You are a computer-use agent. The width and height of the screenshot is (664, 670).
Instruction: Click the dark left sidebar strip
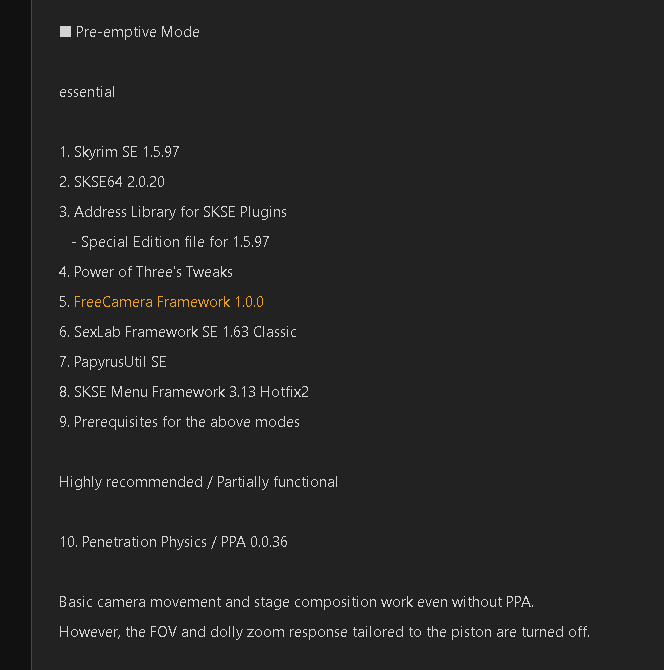15,335
